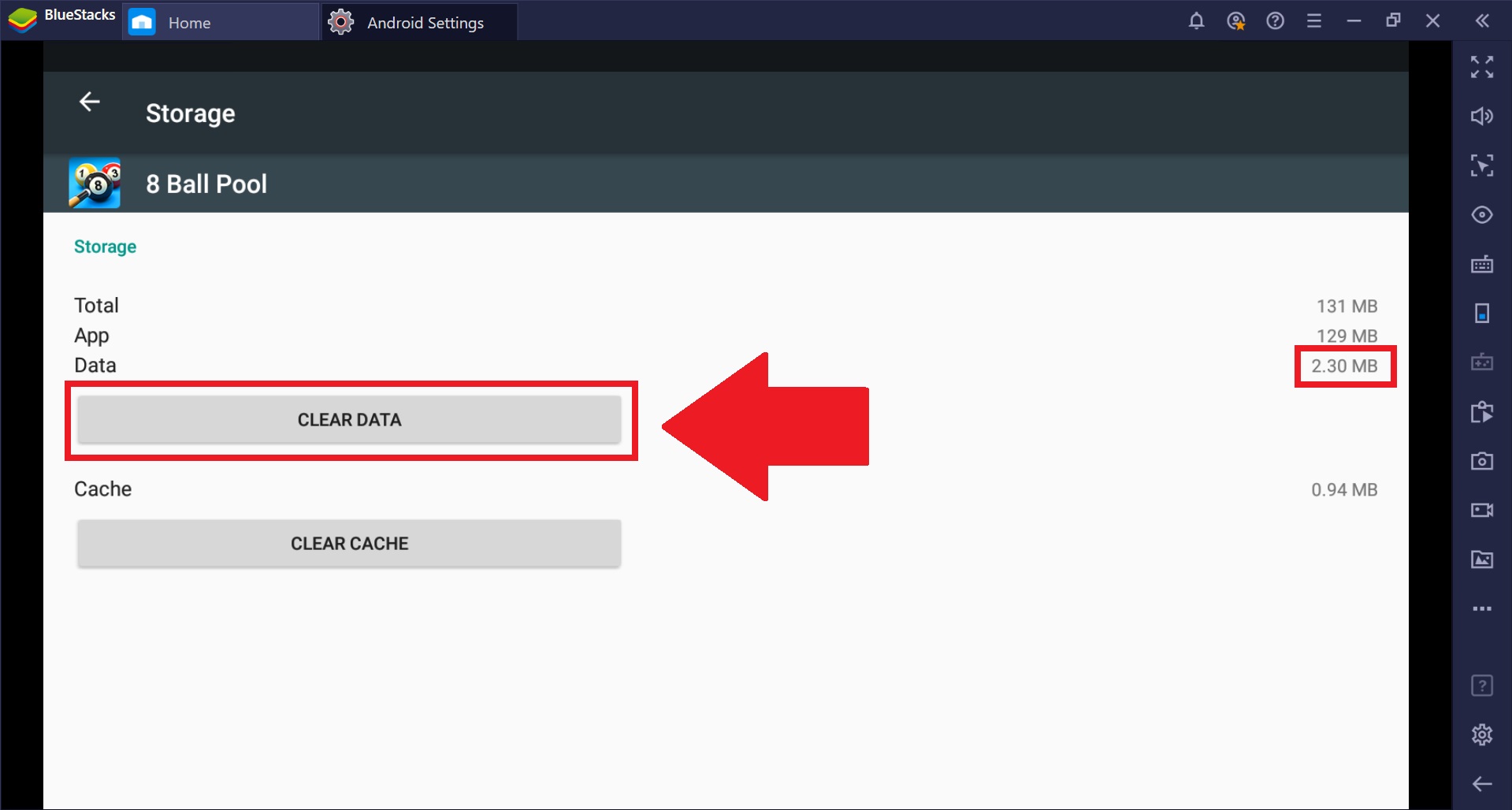Click the eye icon in sidebar
Screen dimensions: 1512x810
point(1482,215)
